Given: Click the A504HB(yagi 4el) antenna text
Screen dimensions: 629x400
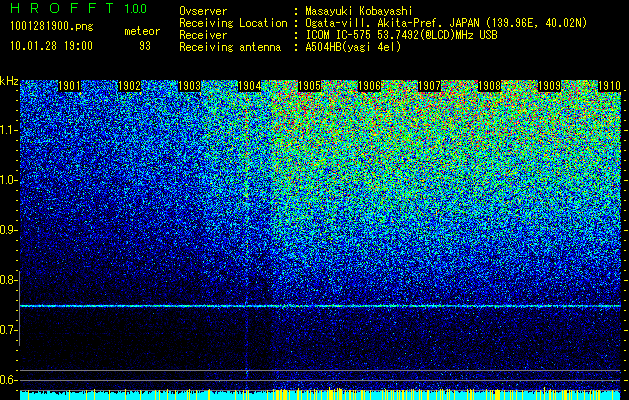Looking at the screenshot, I should [353, 47].
